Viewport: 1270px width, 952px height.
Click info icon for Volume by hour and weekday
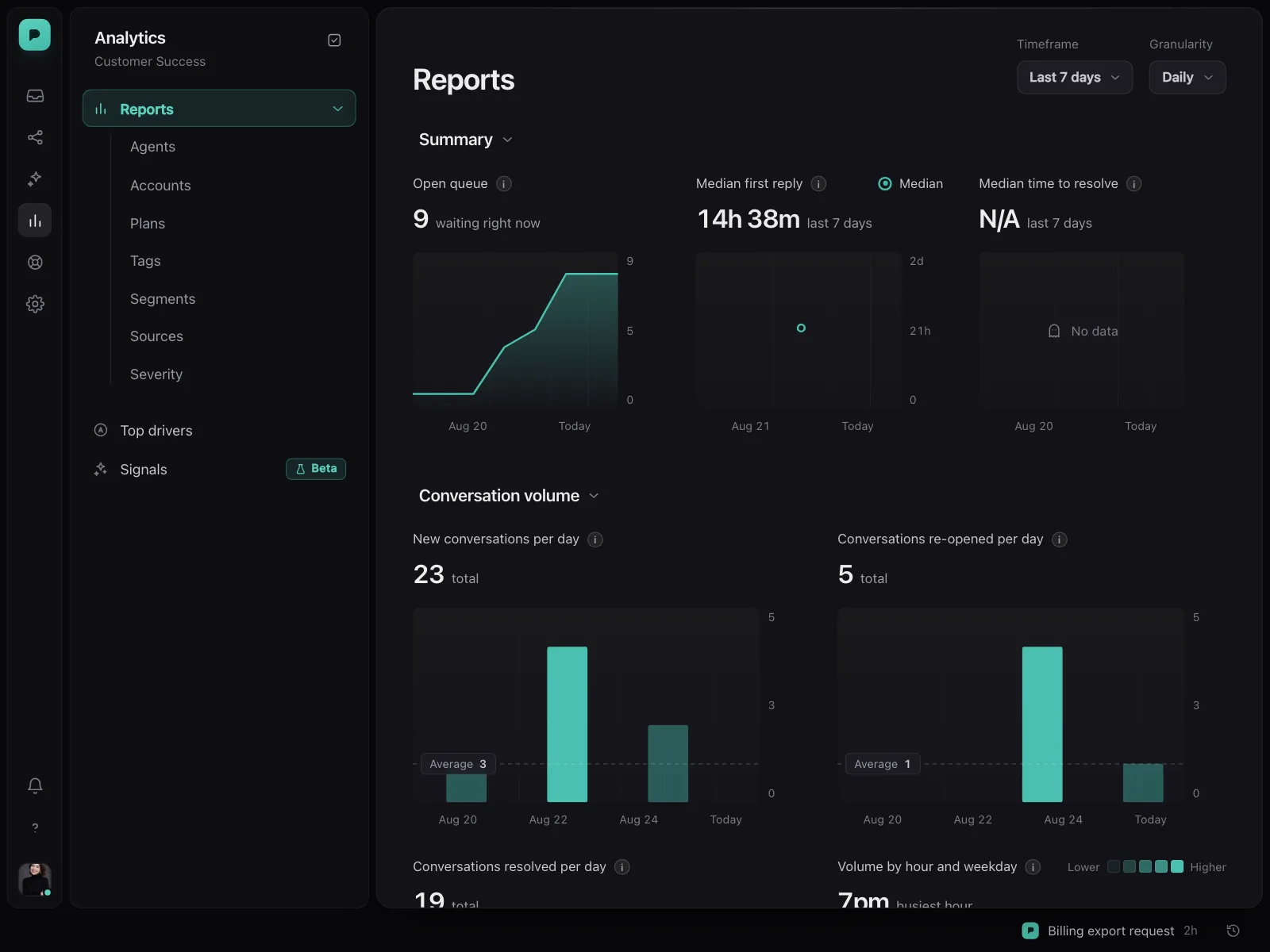[x=1033, y=867]
